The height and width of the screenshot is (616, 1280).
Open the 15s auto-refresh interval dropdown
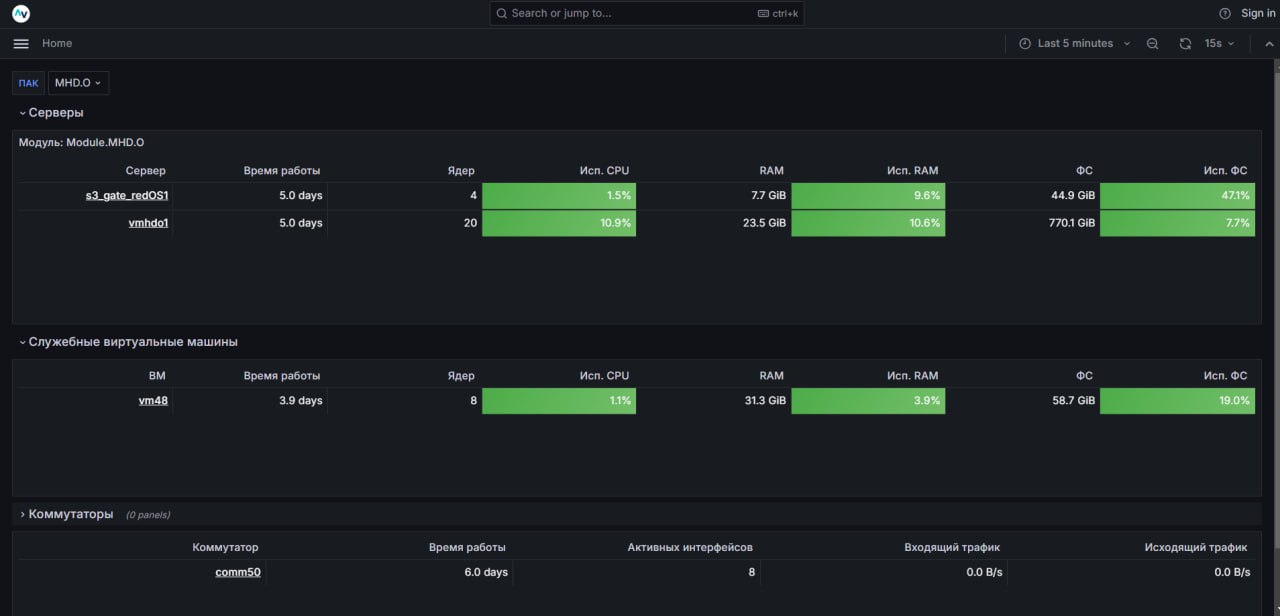click(1219, 44)
